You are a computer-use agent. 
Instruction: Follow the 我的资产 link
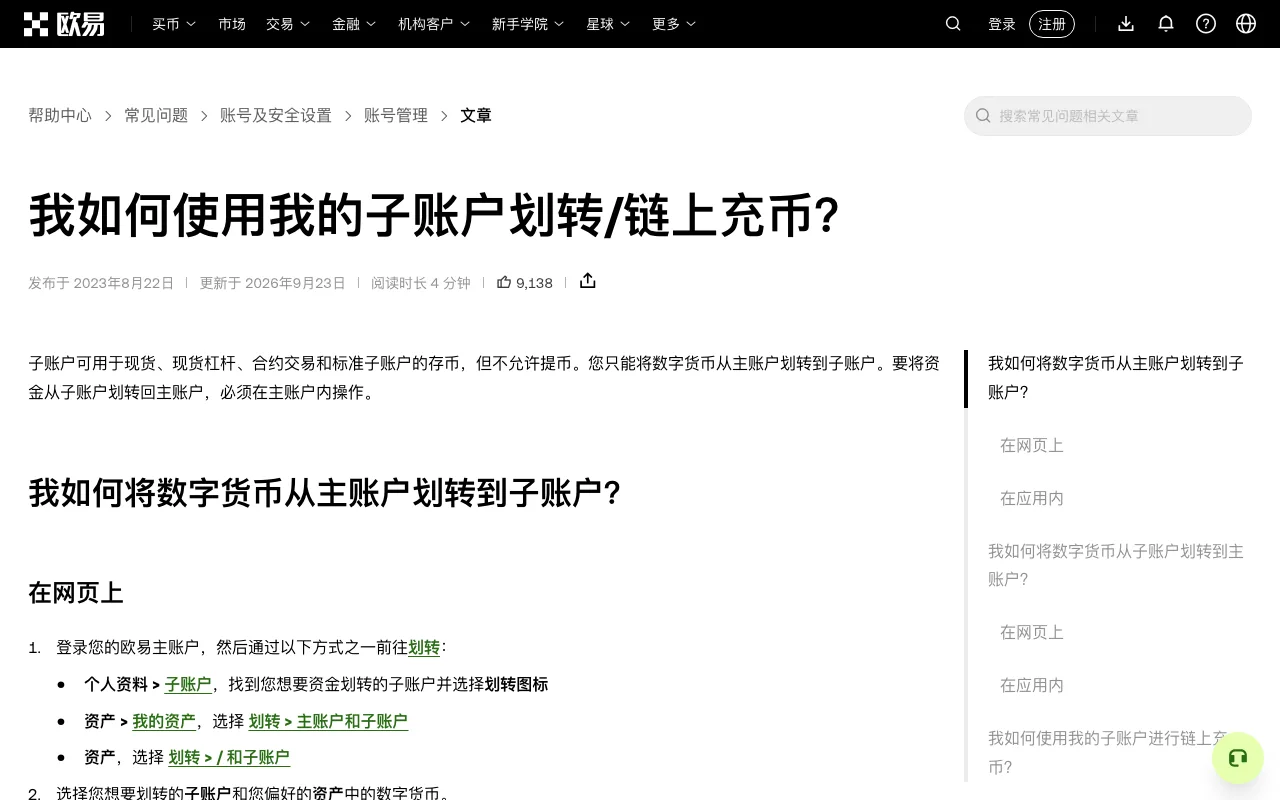164,721
